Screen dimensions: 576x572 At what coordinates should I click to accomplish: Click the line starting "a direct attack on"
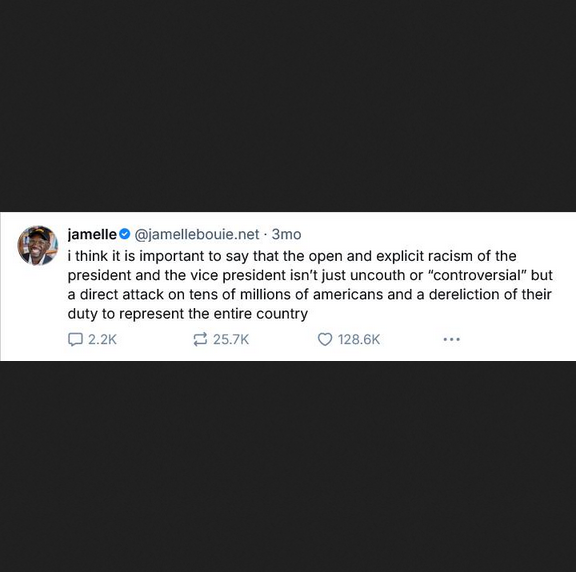(310, 295)
